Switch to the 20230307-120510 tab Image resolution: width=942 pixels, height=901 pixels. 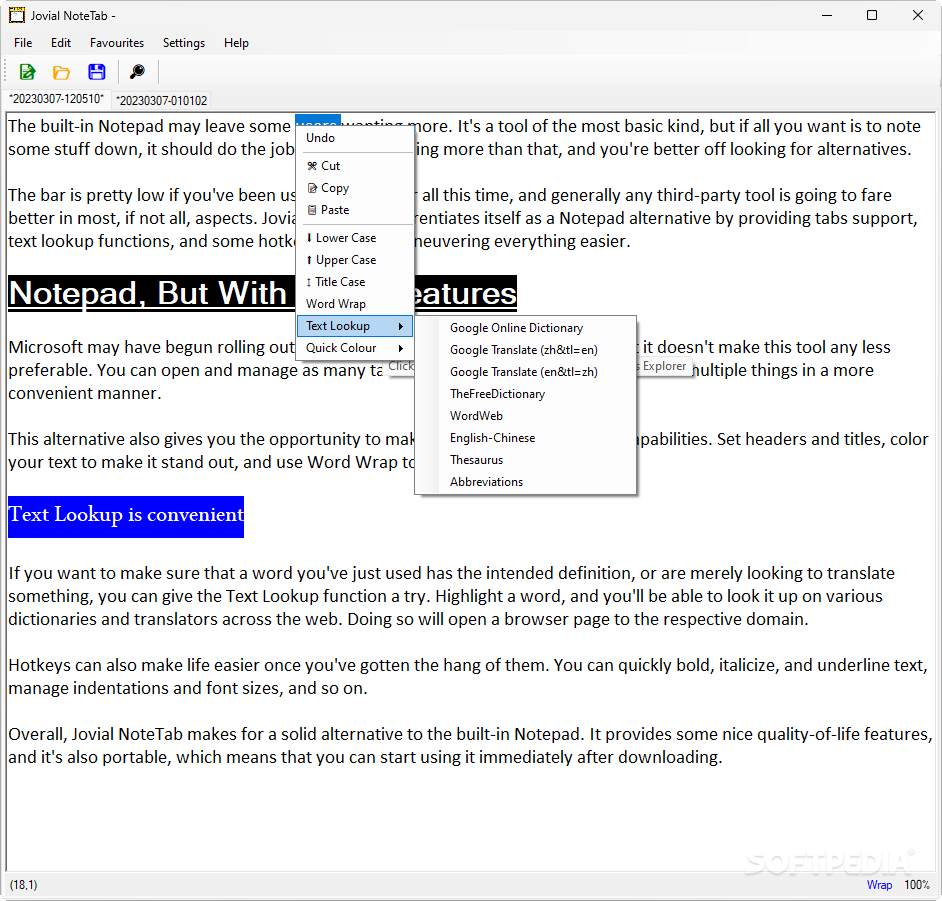pyautogui.click(x=56, y=99)
